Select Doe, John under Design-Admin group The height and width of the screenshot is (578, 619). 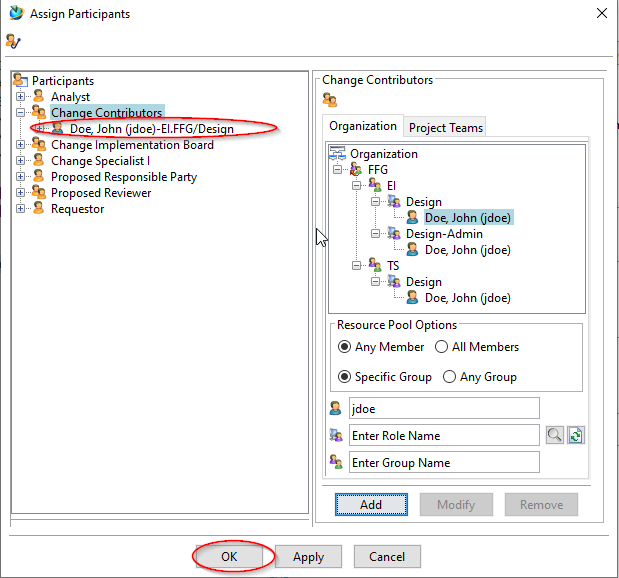coord(467,250)
